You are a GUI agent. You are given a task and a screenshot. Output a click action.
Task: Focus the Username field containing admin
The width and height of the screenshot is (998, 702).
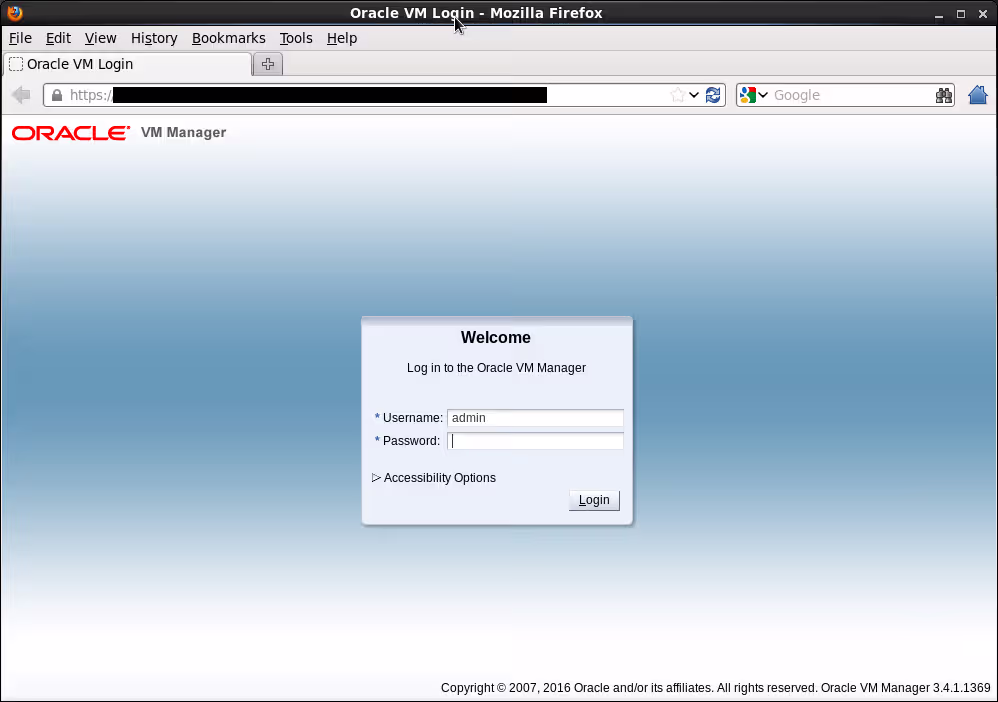tap(536, 418)
